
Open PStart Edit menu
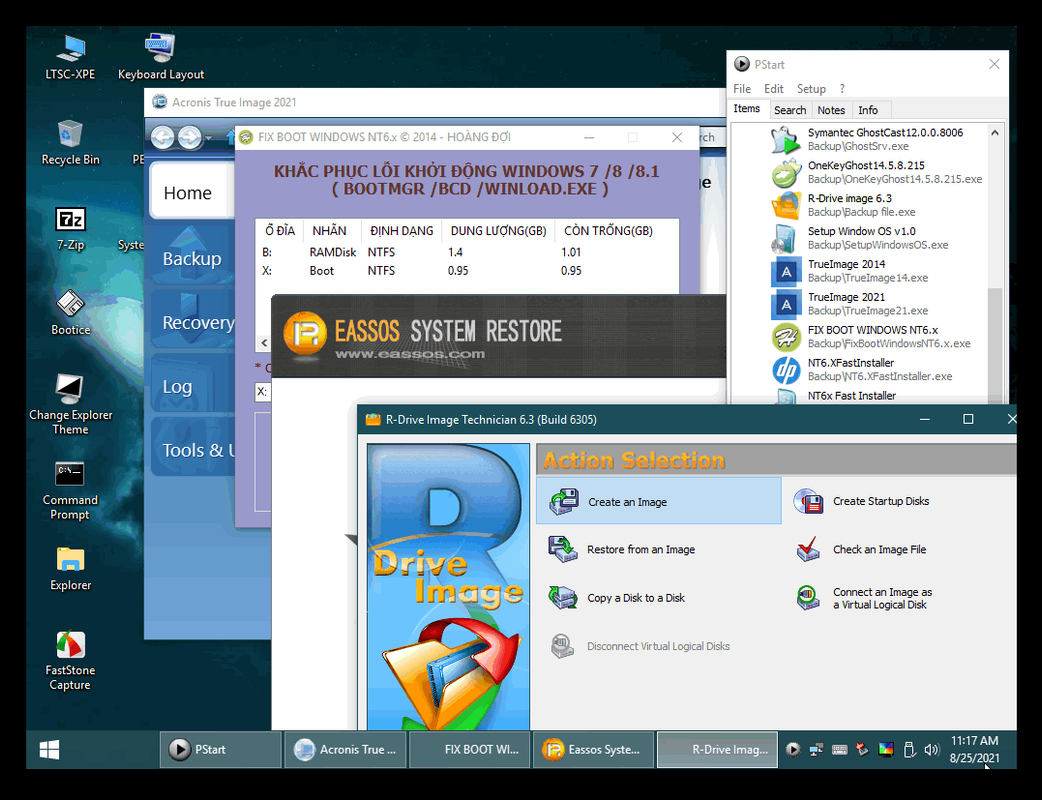pyautogui.click(x=774, y=88)
